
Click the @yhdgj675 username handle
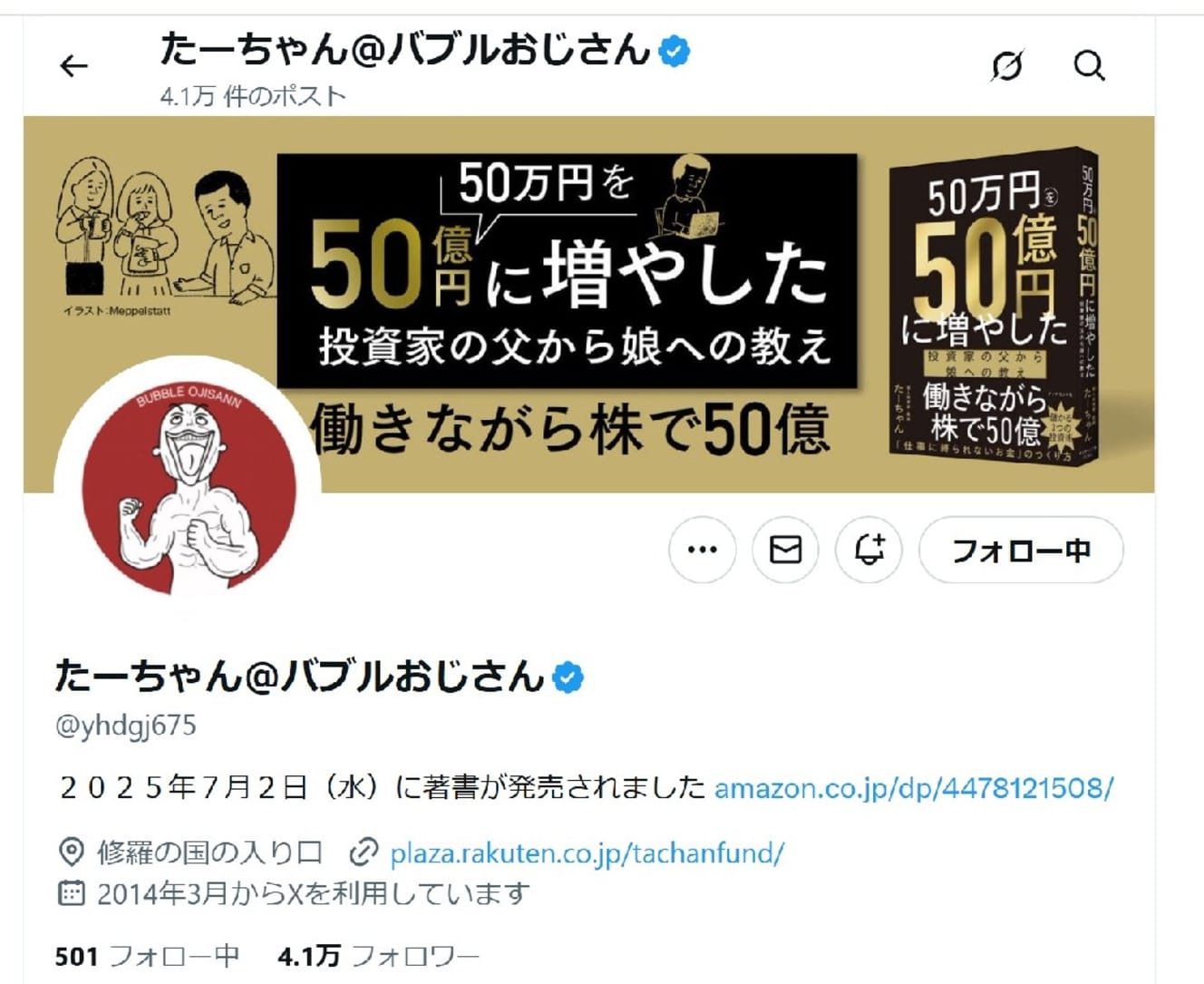pyautogui.click(x=126, y=726)
